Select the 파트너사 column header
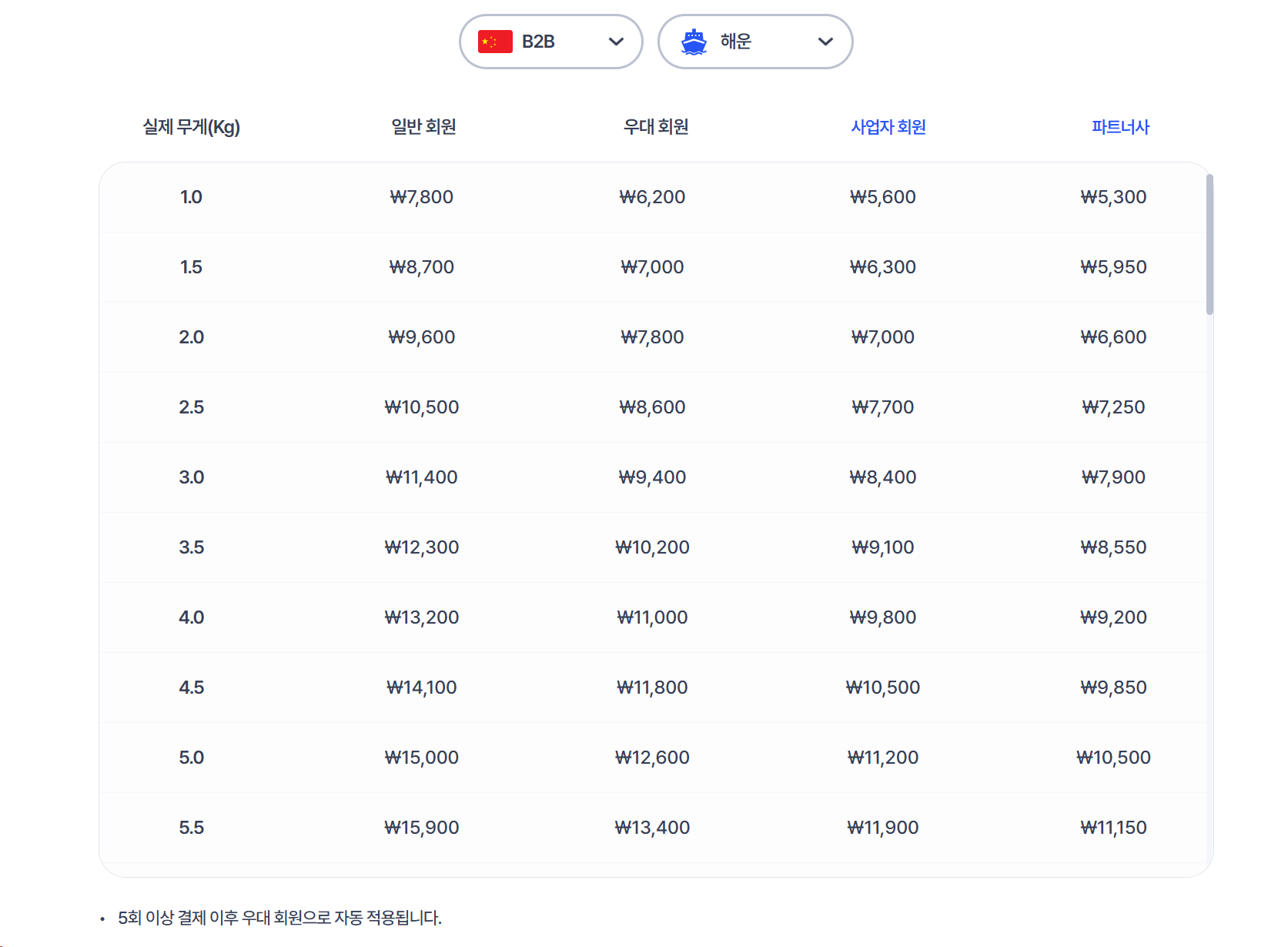 (x=1120, y=127)
